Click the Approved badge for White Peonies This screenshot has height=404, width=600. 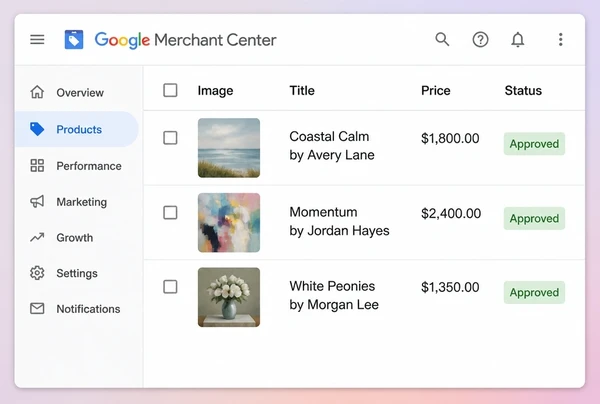[534, 292]
